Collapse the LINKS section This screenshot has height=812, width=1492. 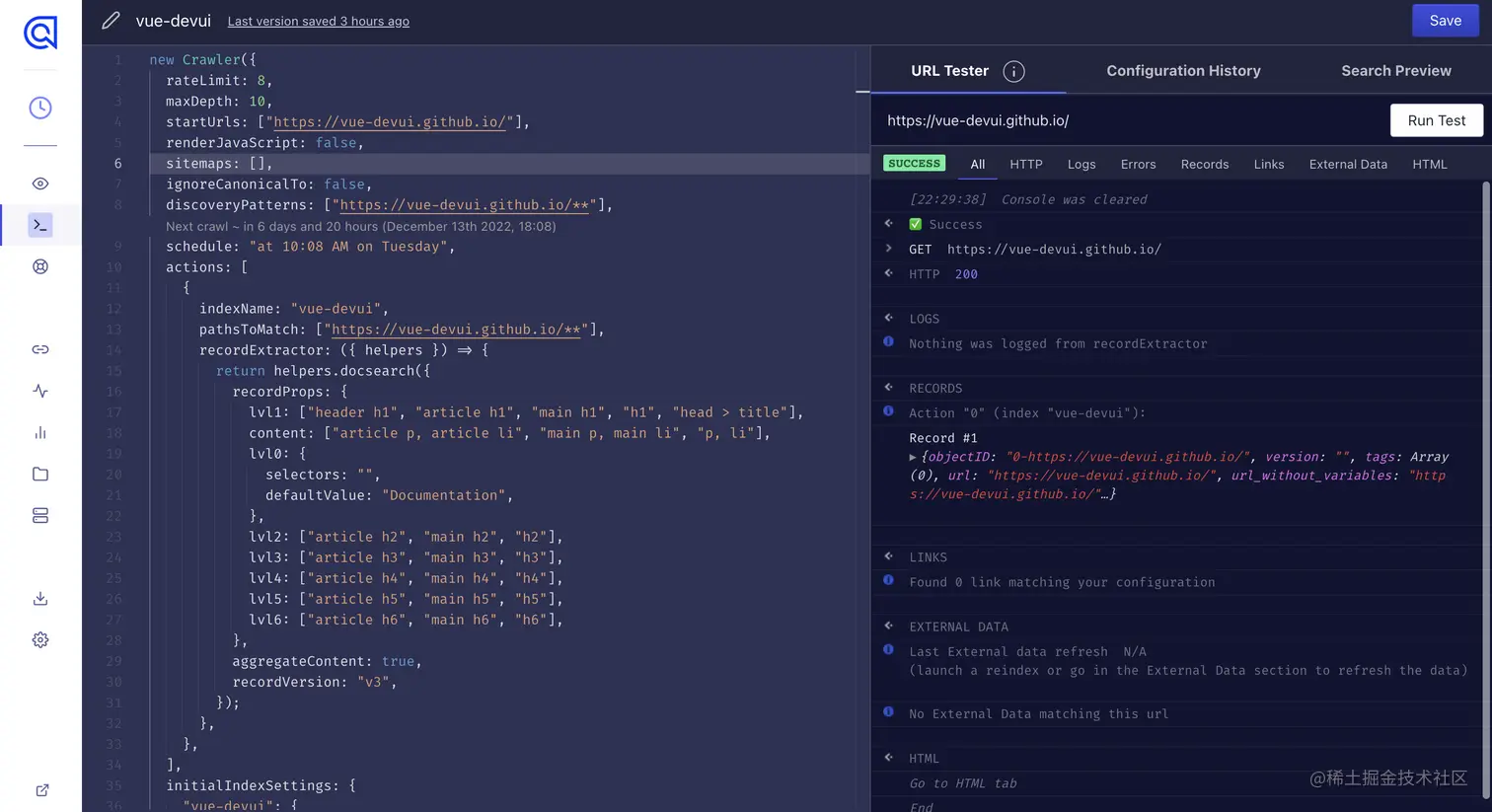(888, 556)
